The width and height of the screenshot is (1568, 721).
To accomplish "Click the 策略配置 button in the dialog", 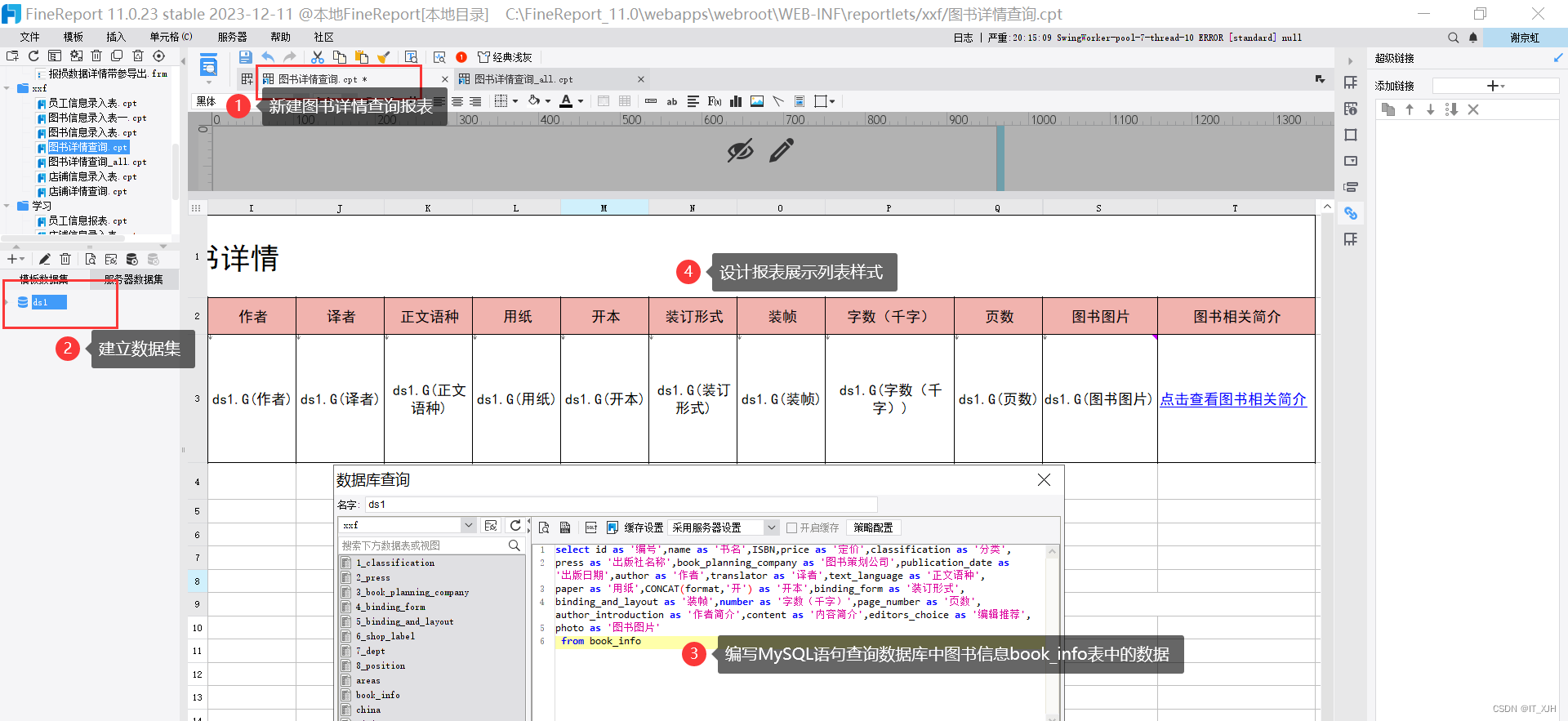I will click(873, 527).
